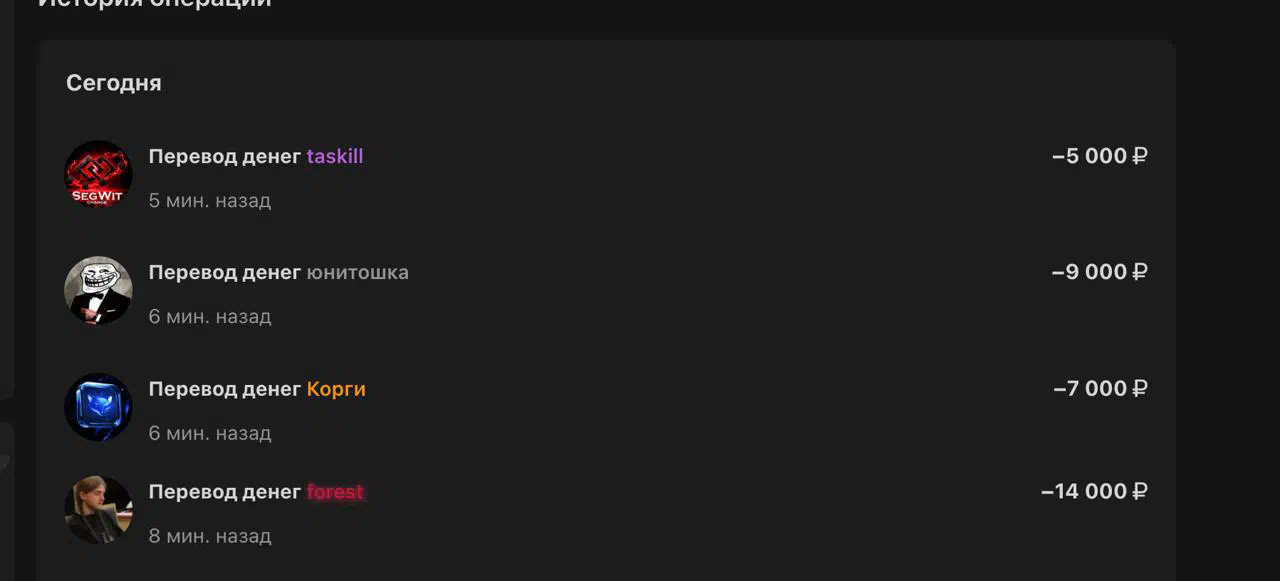Click 'Перевод денег' in the taskill row
This screenshot has height=581, width=1280.
coord(225,157)
